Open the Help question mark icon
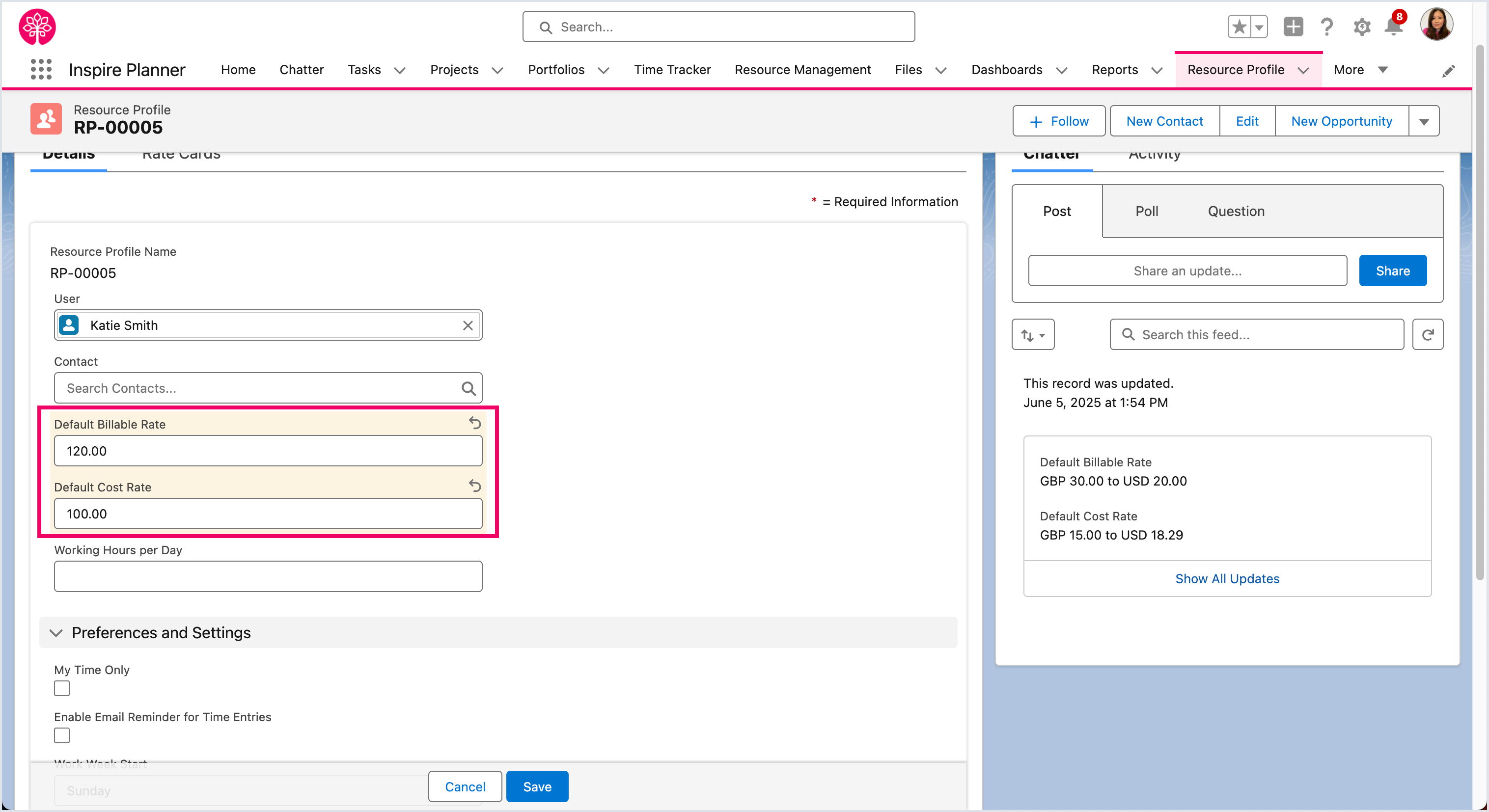 [x=1326, y=27]
